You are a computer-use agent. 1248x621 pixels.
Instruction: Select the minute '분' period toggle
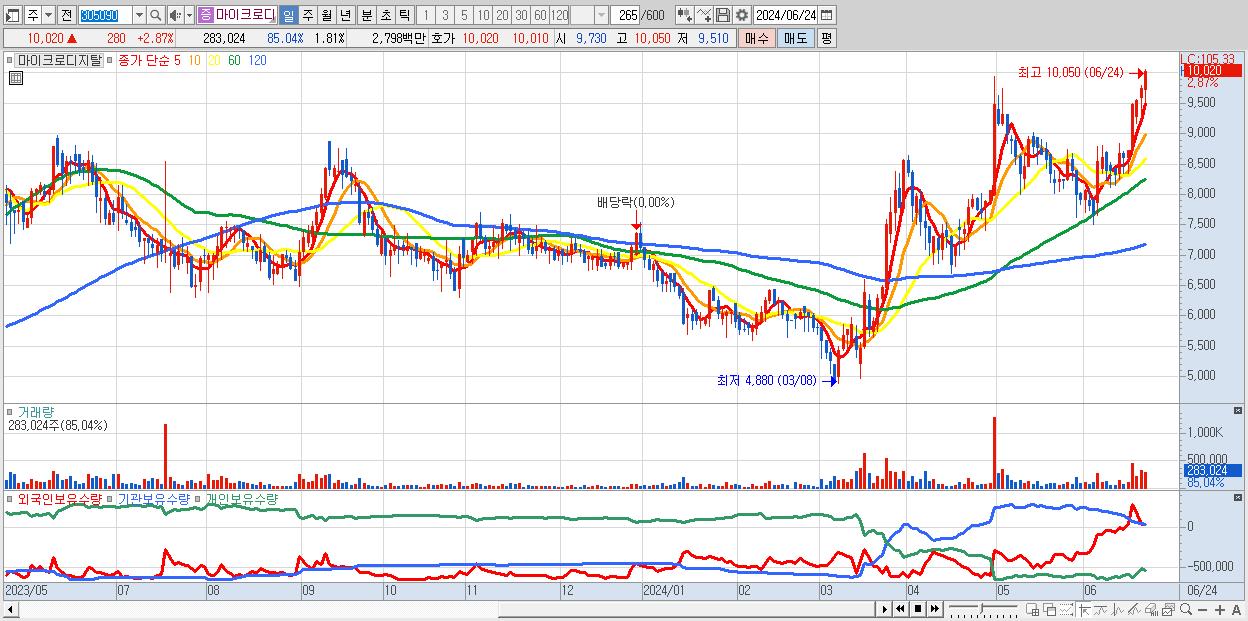click(366, 15)
